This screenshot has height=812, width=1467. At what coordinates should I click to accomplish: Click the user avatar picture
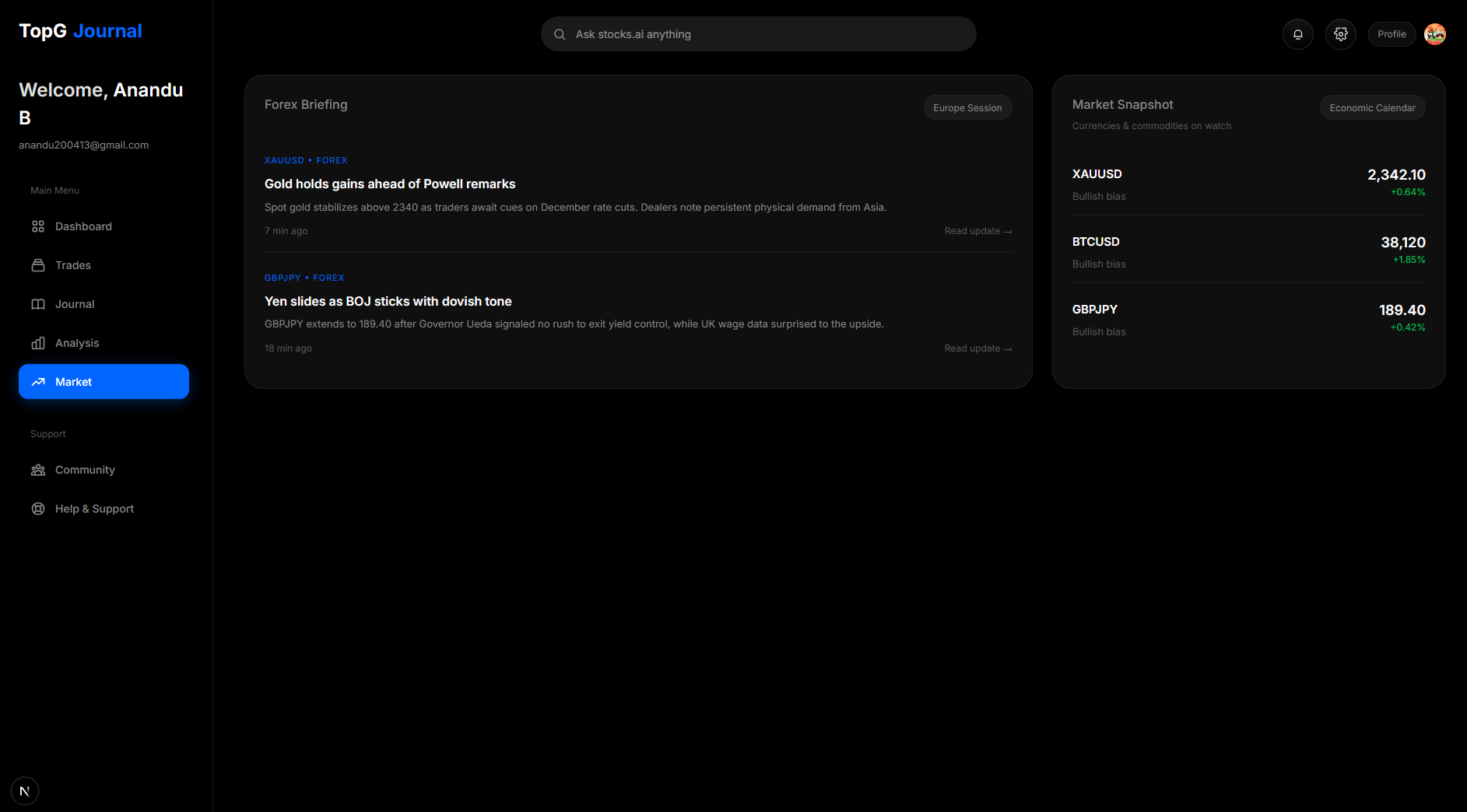pyautogui.click(x=1434, y=34)
